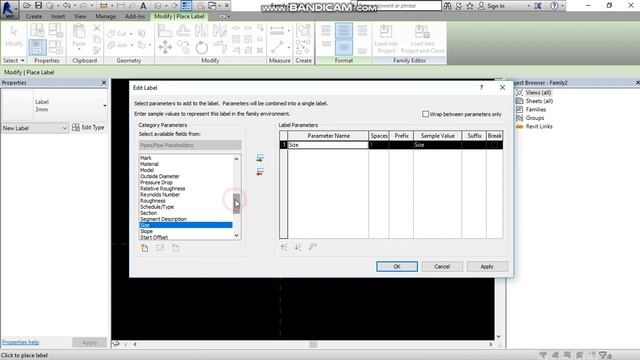Viewport: 640px width, 360px height.
Task: Switch to the Insert ribbon tab
Action: pyautogui.click(x=58, y=16)
